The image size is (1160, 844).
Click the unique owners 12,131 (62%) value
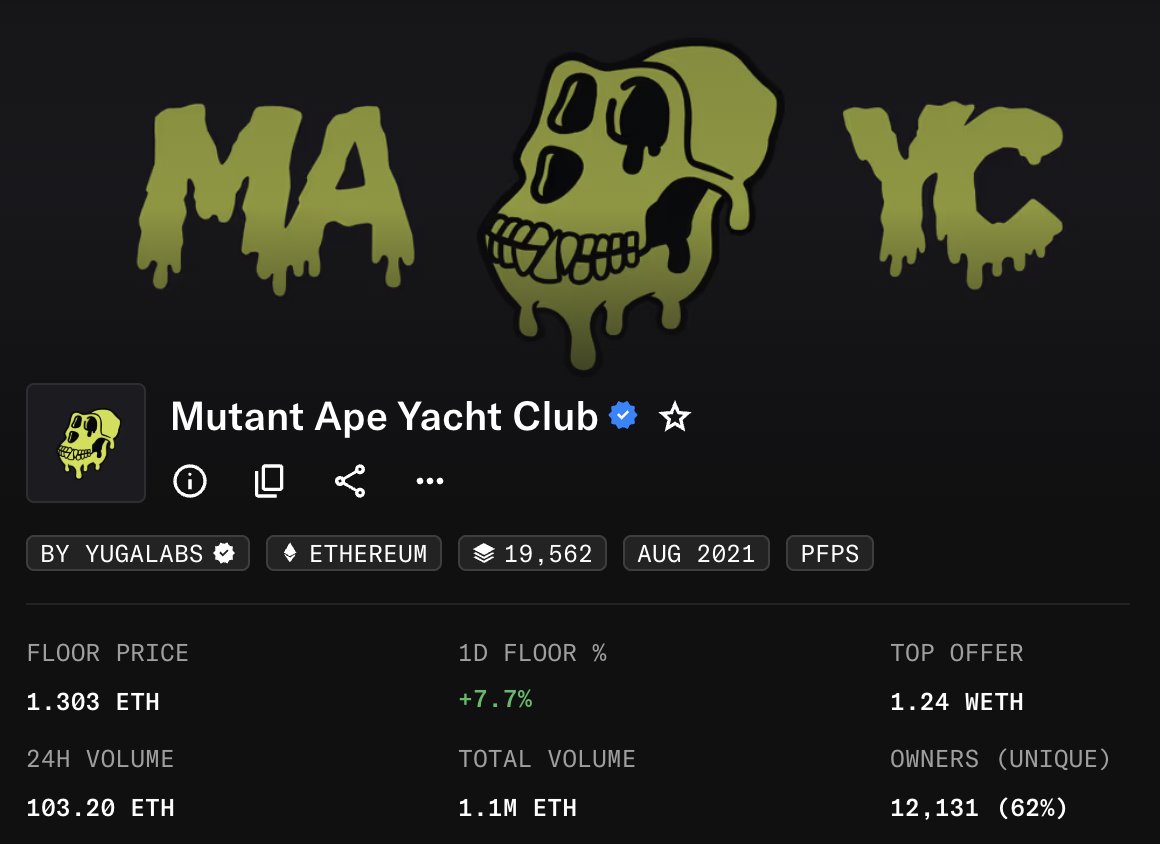click(x=978, y=807)
